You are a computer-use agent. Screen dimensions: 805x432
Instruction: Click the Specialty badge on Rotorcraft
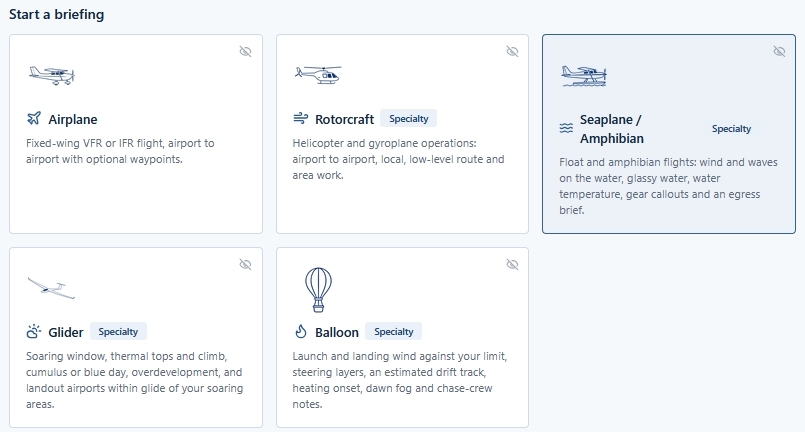(409, 119)
